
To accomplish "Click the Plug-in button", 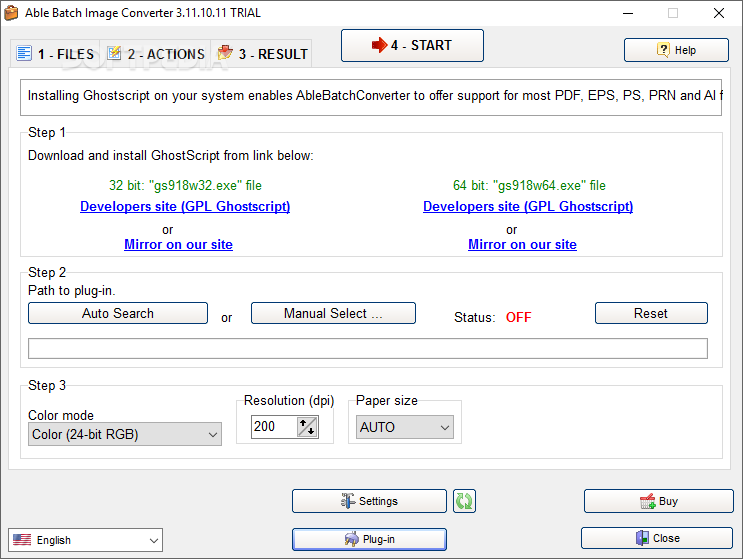I will 369,539.
